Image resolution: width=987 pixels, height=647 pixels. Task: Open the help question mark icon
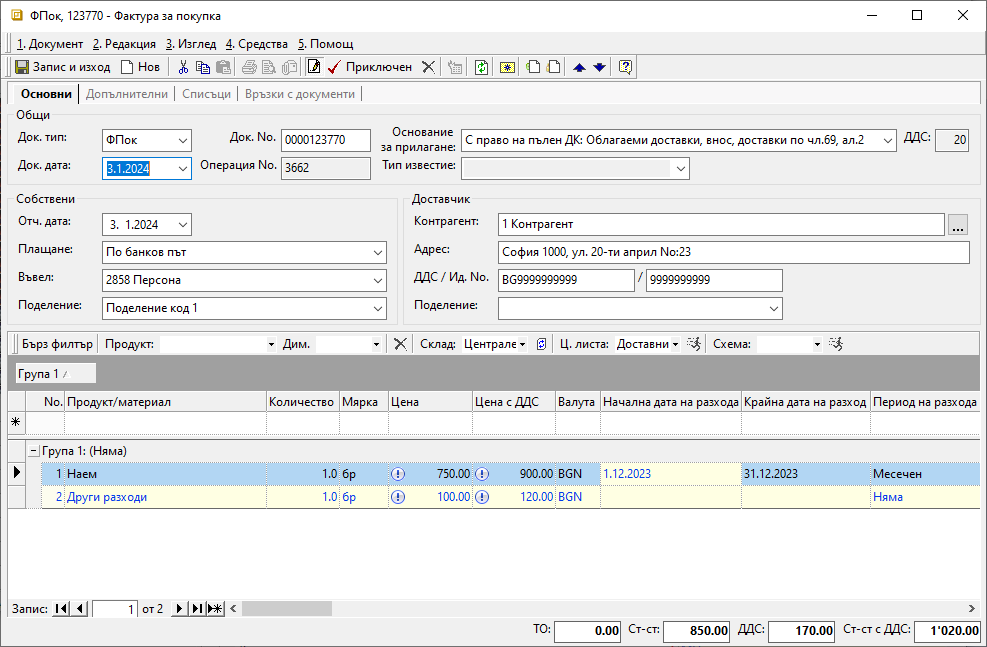click(x=625, y=67)
